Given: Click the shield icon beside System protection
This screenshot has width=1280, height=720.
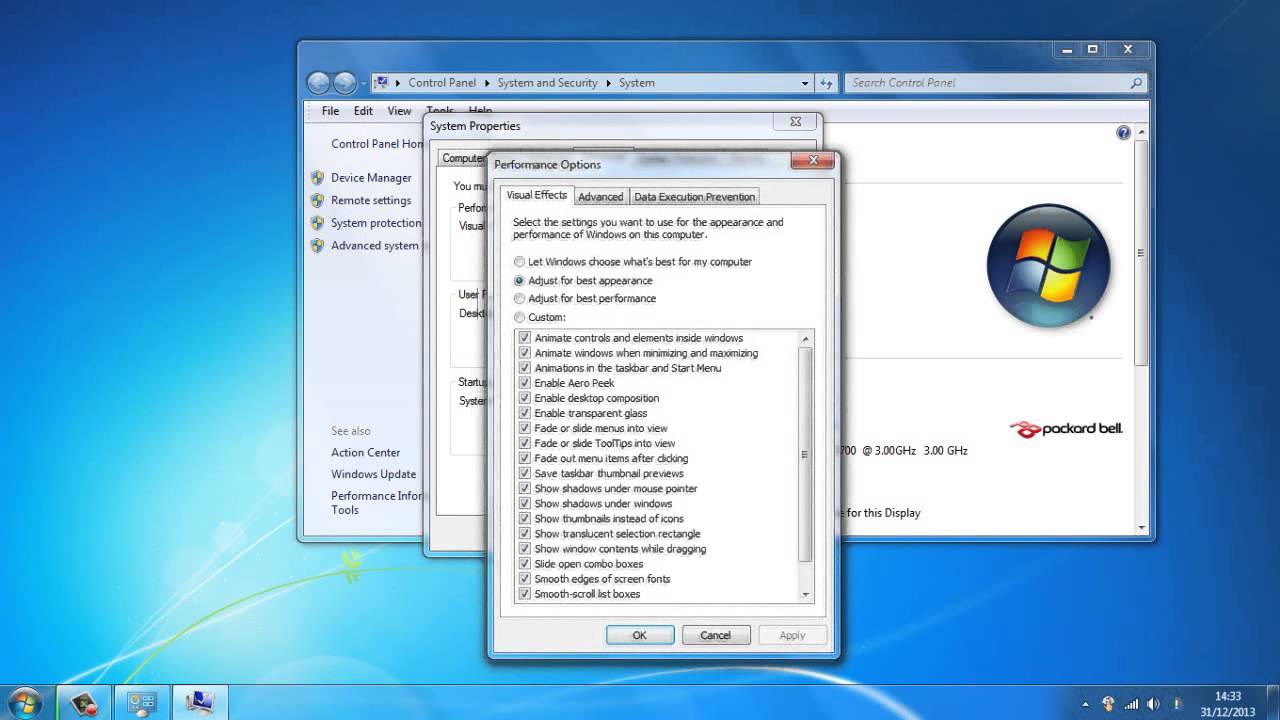Looking at the screenshot, I should [318, 223].
